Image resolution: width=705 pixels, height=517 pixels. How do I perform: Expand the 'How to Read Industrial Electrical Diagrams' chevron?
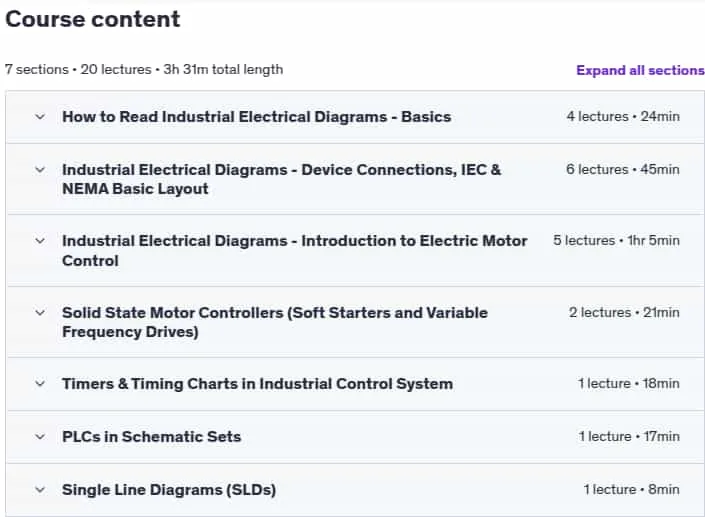[40, 117]
